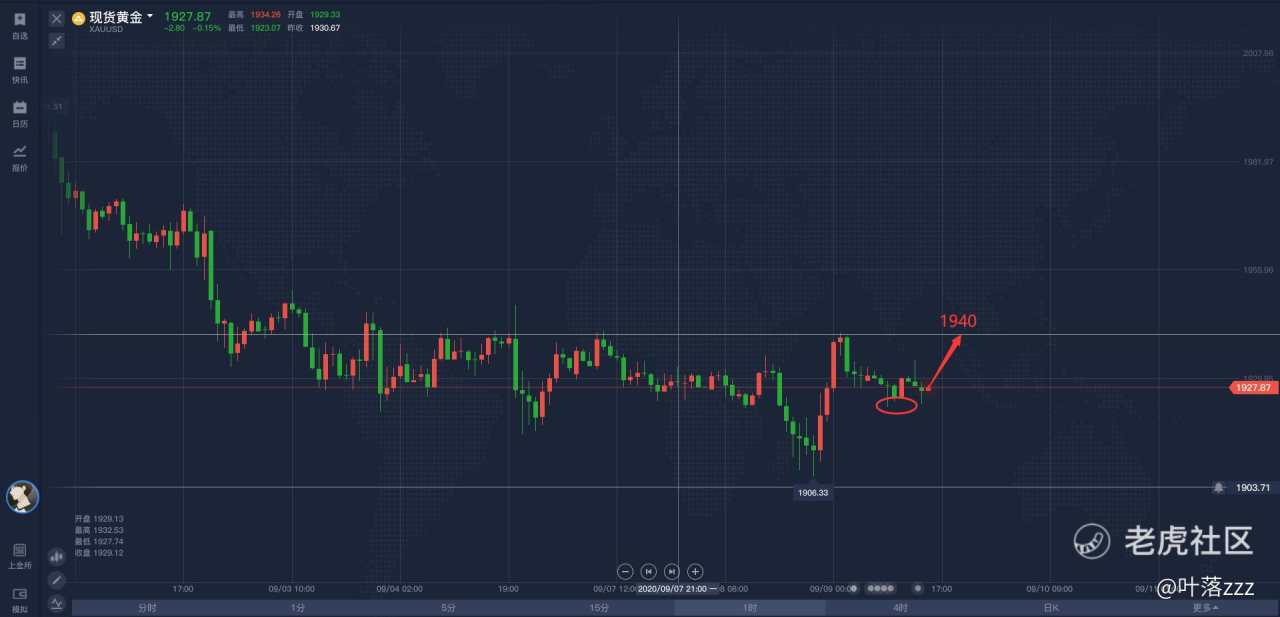Switch to the 15分 timeframe tab

[x=599, y=608]
